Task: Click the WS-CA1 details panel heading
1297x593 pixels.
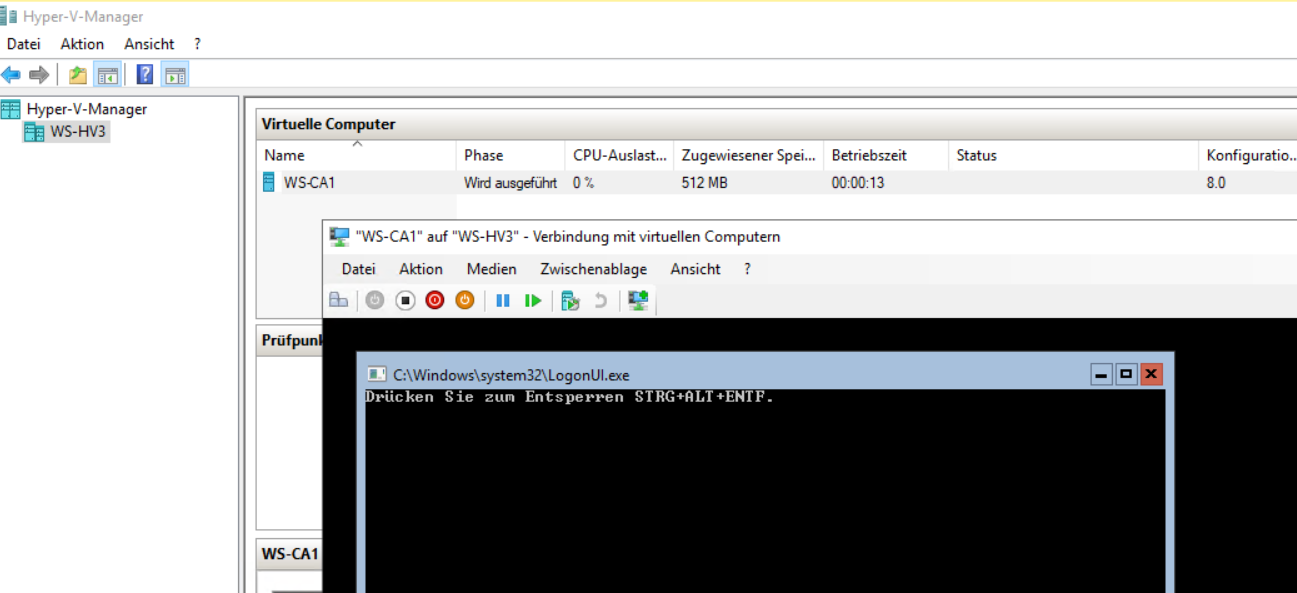Action: point(290,553)
